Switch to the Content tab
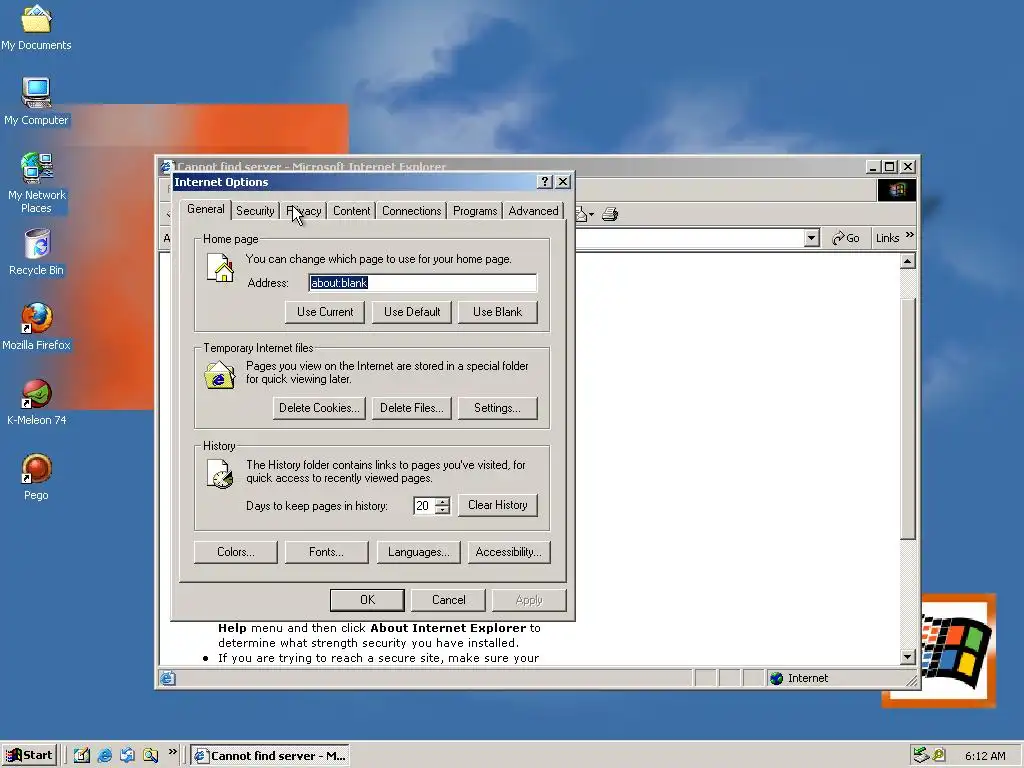This screenshot has height=768, width=1024. coord(351,211)
